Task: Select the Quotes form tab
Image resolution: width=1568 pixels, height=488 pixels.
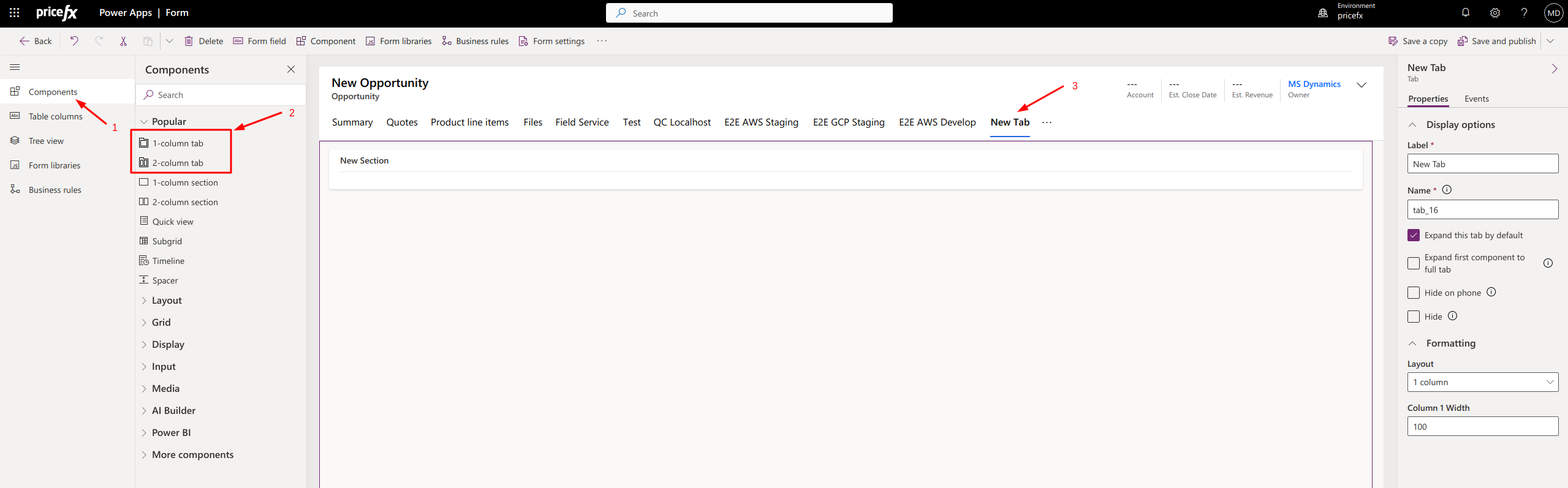Action: point(402,122)
